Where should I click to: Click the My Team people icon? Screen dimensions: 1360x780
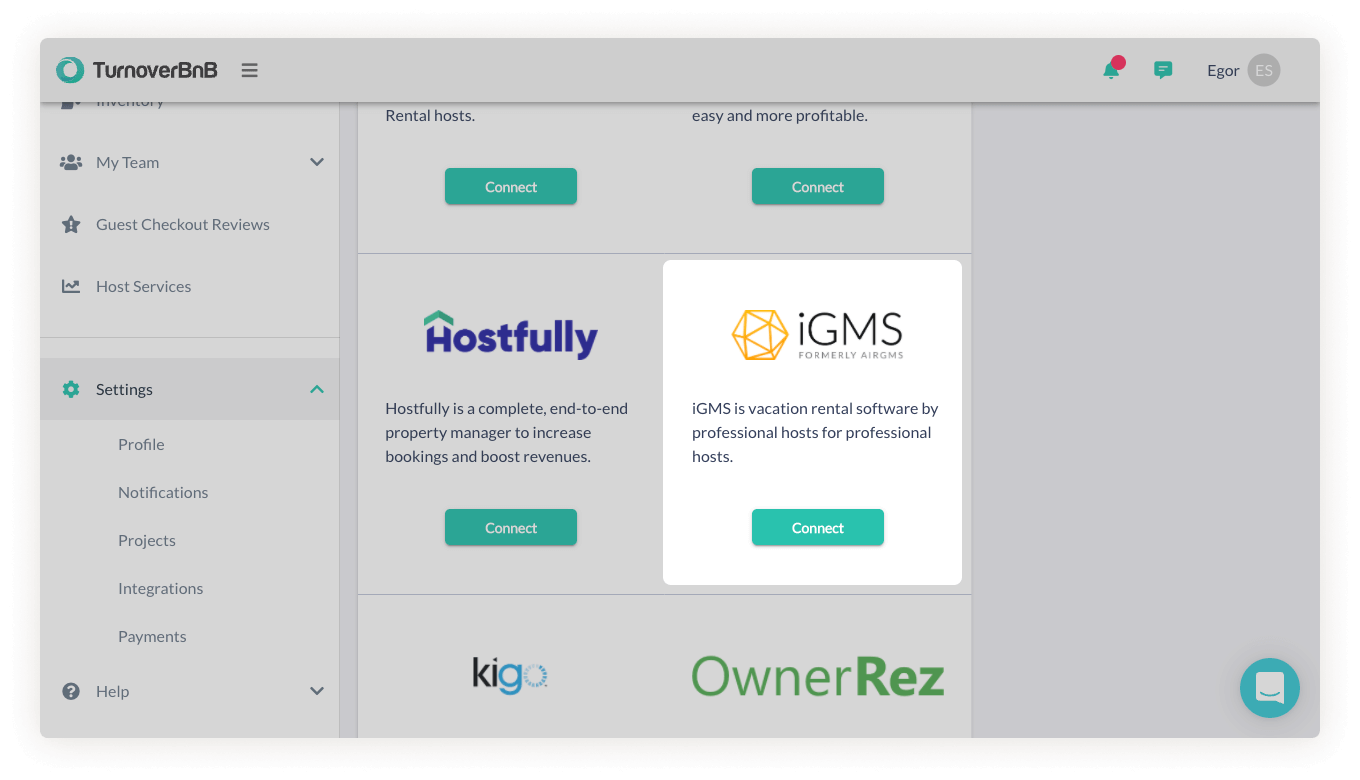(x=71, y=162)
